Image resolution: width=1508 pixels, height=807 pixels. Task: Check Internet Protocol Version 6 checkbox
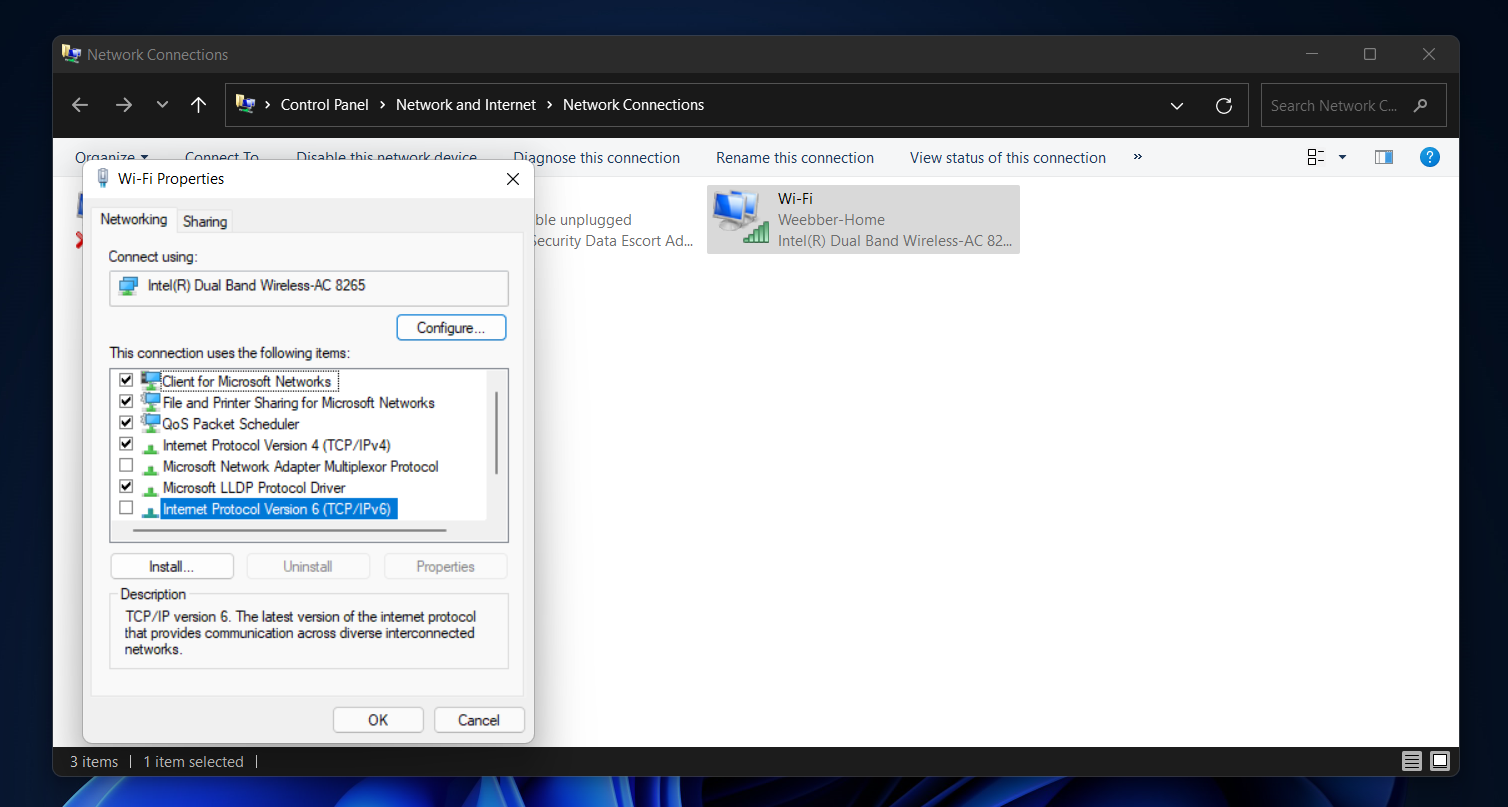(126, 508)
